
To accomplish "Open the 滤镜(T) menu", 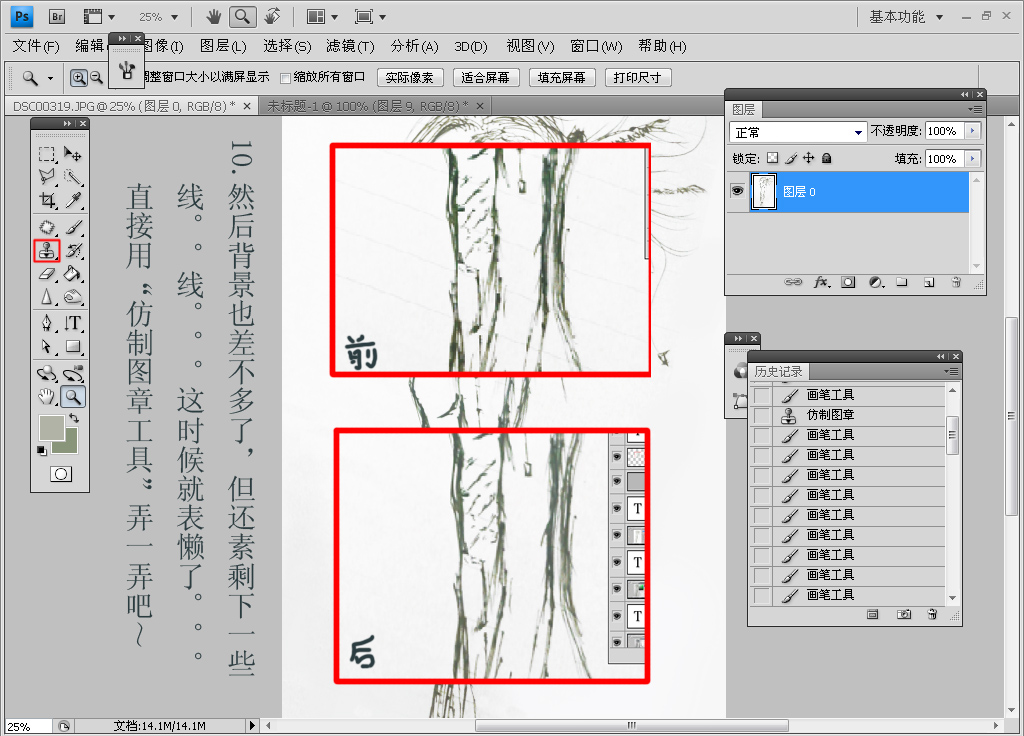I will 350,46.
